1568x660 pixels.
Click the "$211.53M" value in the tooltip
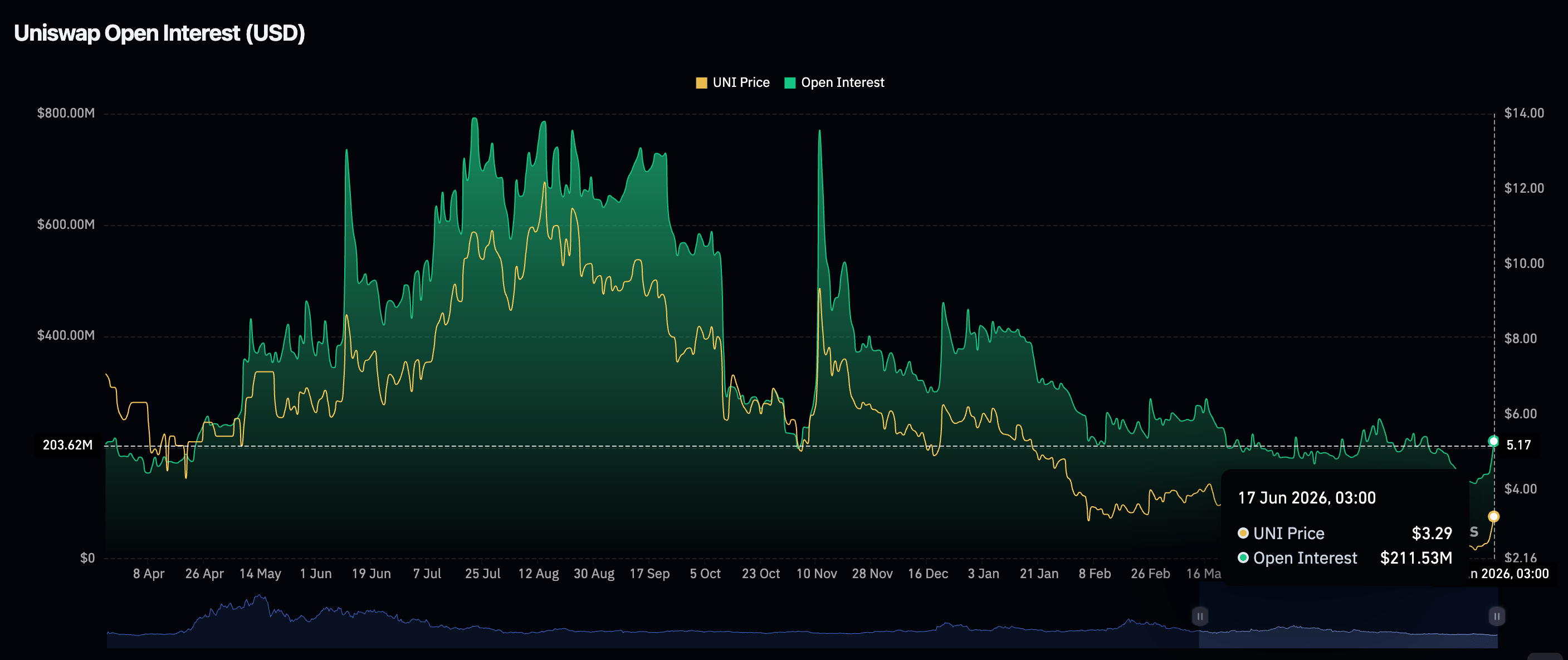point(1416,558)
